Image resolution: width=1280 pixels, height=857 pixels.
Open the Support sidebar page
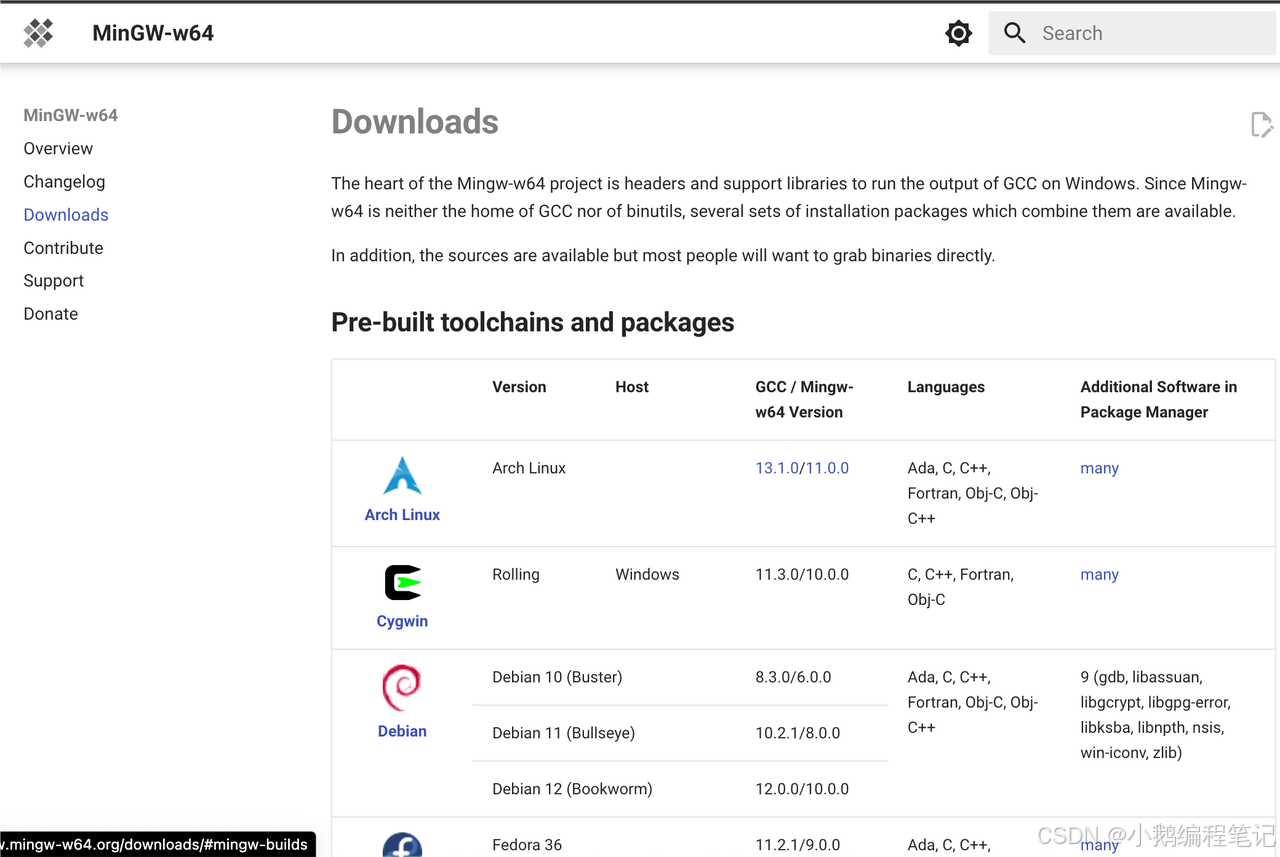pyautogui.click(x=54, y=280)
